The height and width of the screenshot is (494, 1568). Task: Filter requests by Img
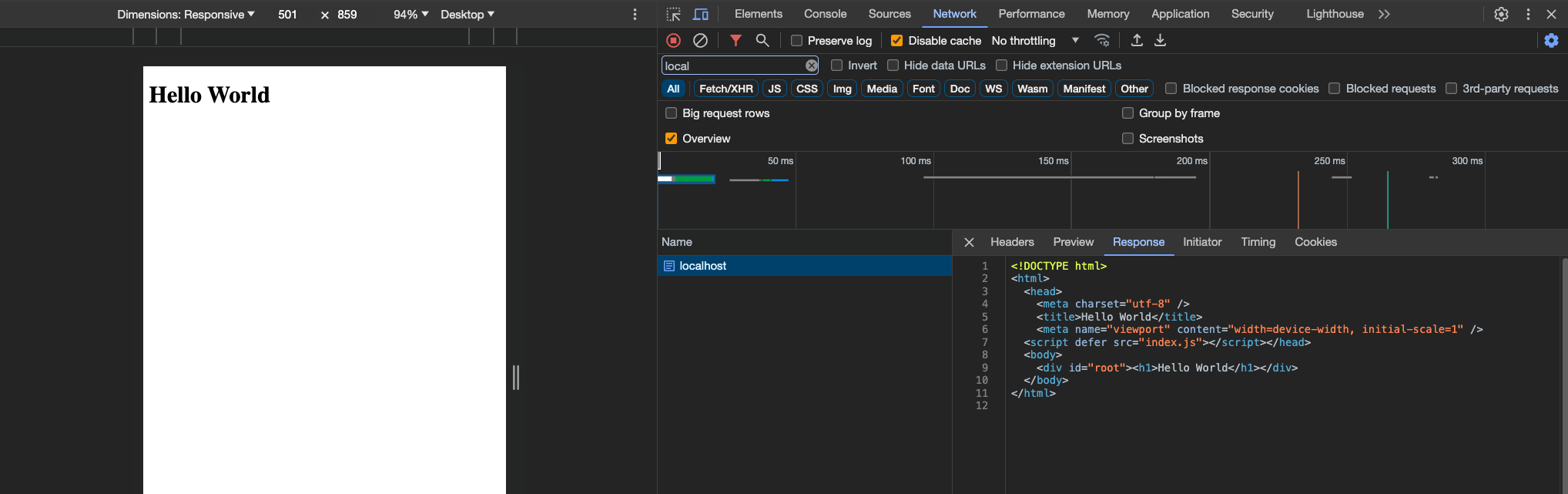pyautogui.click(x=843, y=89)
